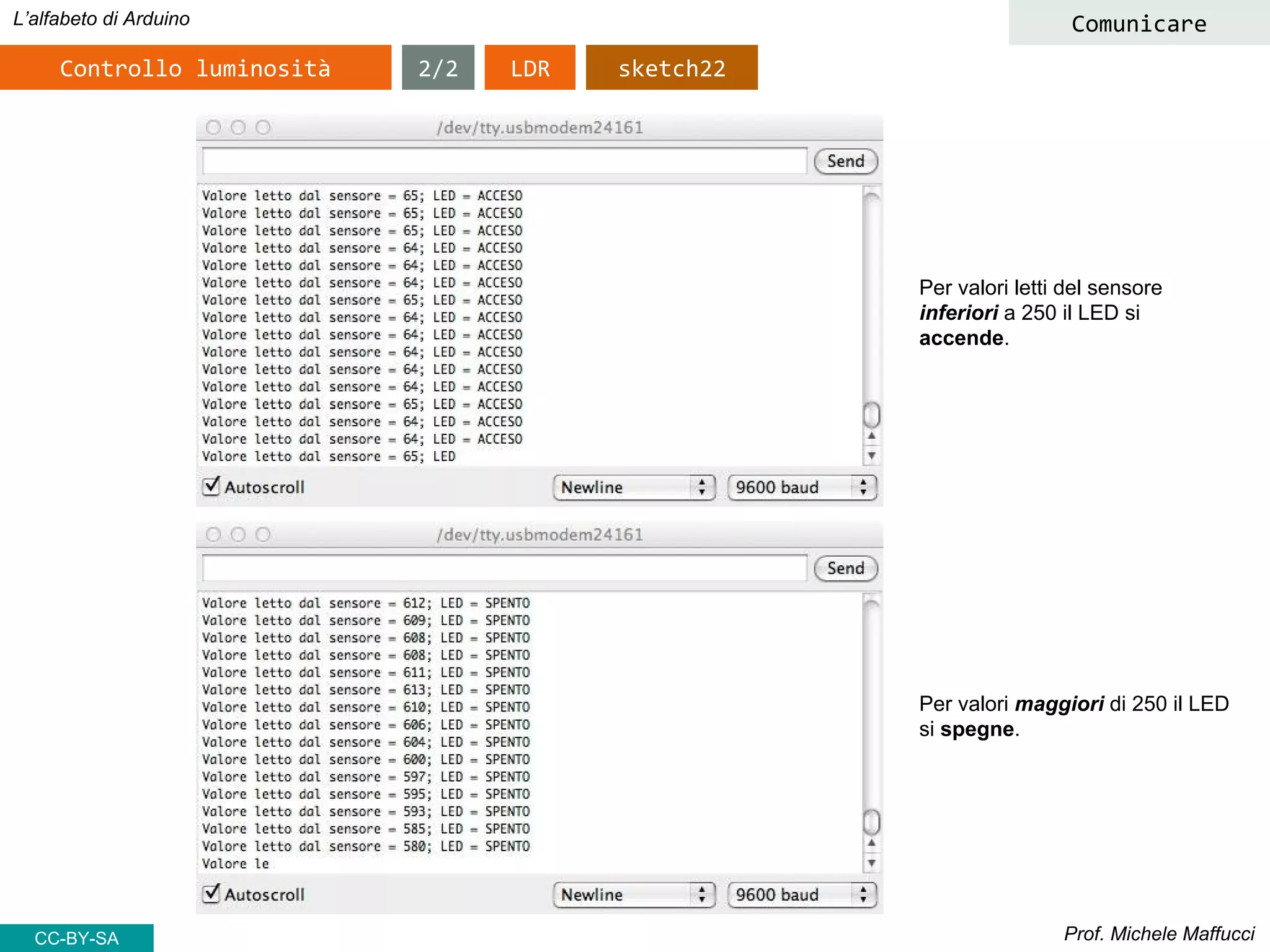Open 9600 baud dropdown in bottom monitor
This screenshot has width=1270, height=952.
pos(801,894)
